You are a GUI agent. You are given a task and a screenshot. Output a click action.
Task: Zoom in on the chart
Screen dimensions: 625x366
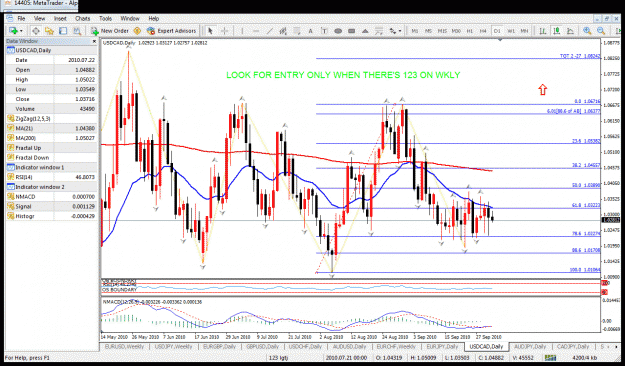pos(587,31)
